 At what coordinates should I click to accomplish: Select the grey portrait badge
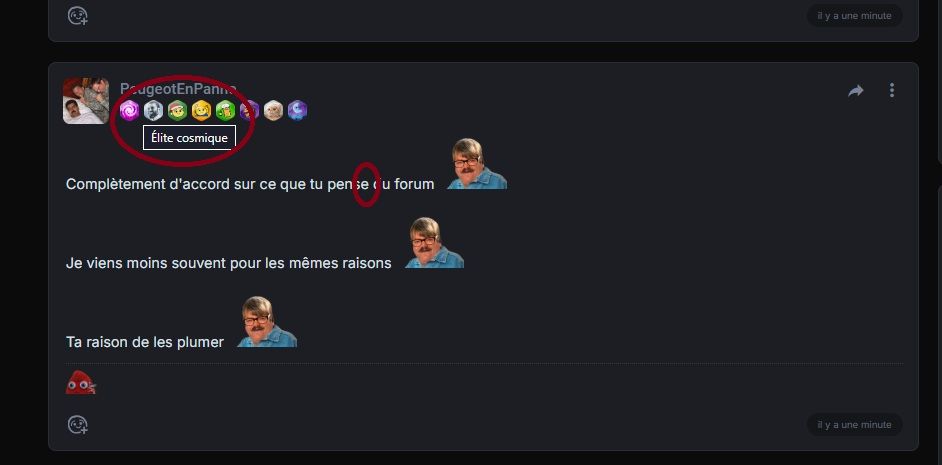(x=153, y=111)
